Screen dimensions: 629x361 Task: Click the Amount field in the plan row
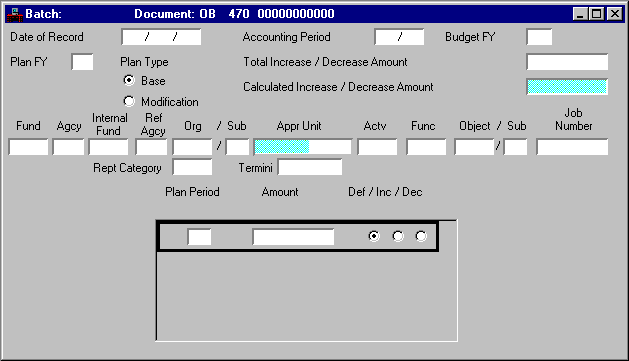pyautogui.click(x=293, y=237)
